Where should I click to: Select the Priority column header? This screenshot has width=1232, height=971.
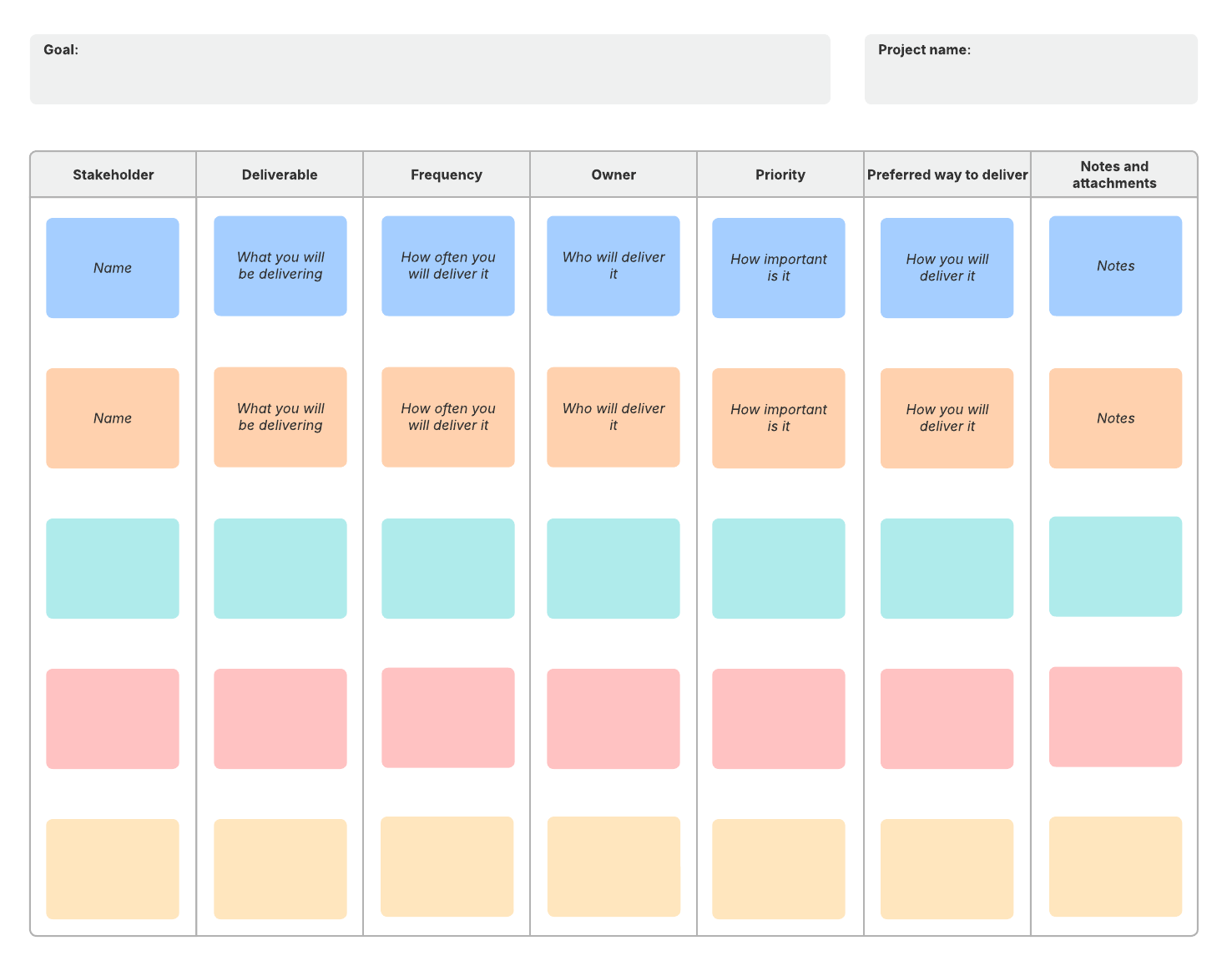point(780,174)
